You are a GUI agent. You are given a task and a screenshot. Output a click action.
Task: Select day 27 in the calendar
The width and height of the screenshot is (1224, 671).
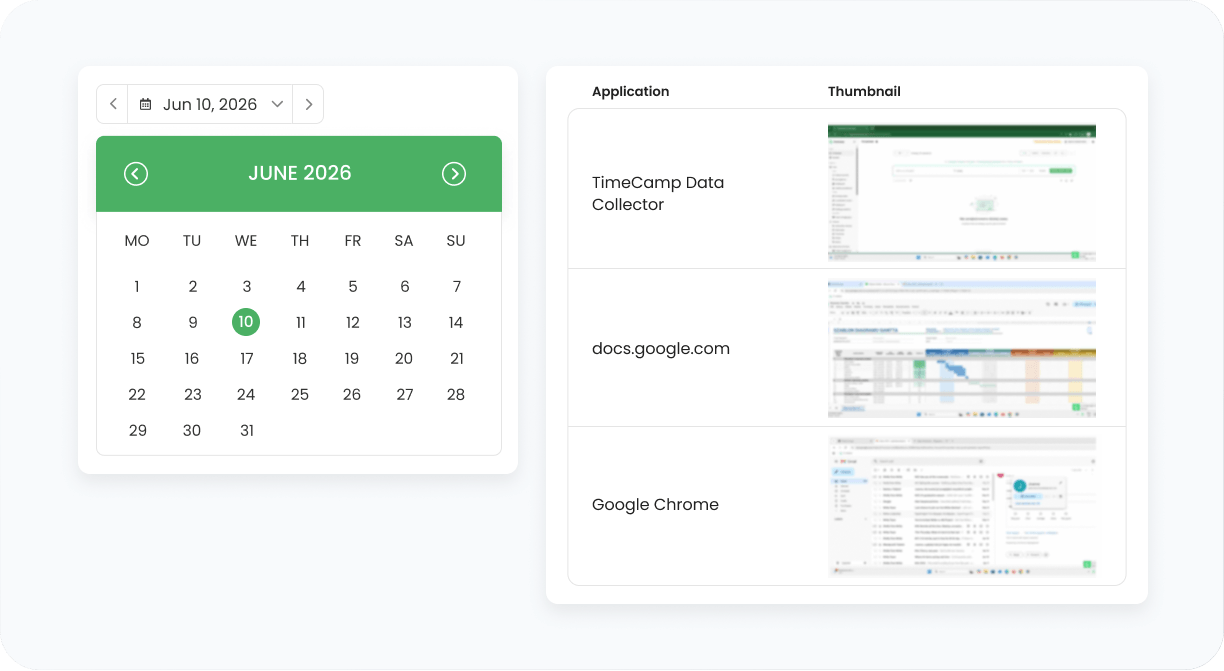(x=405, y=395)
